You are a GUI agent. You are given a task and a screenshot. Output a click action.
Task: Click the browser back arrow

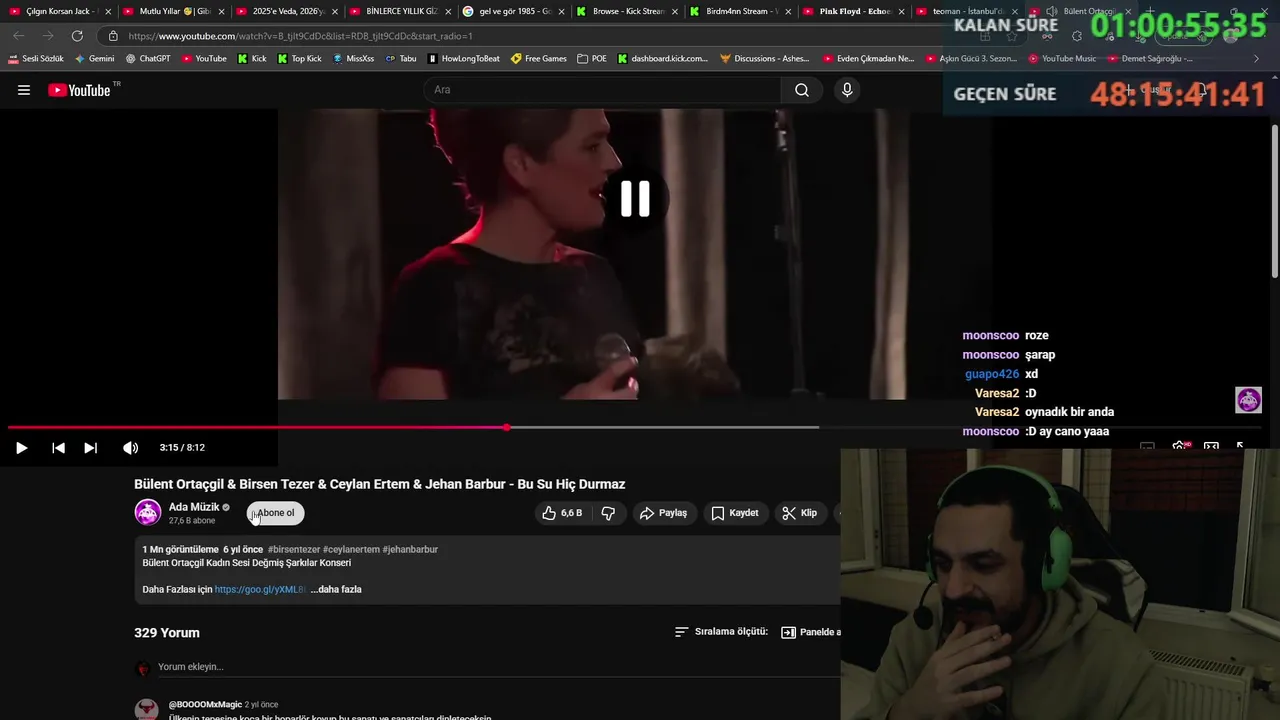[x=19, y=36]
